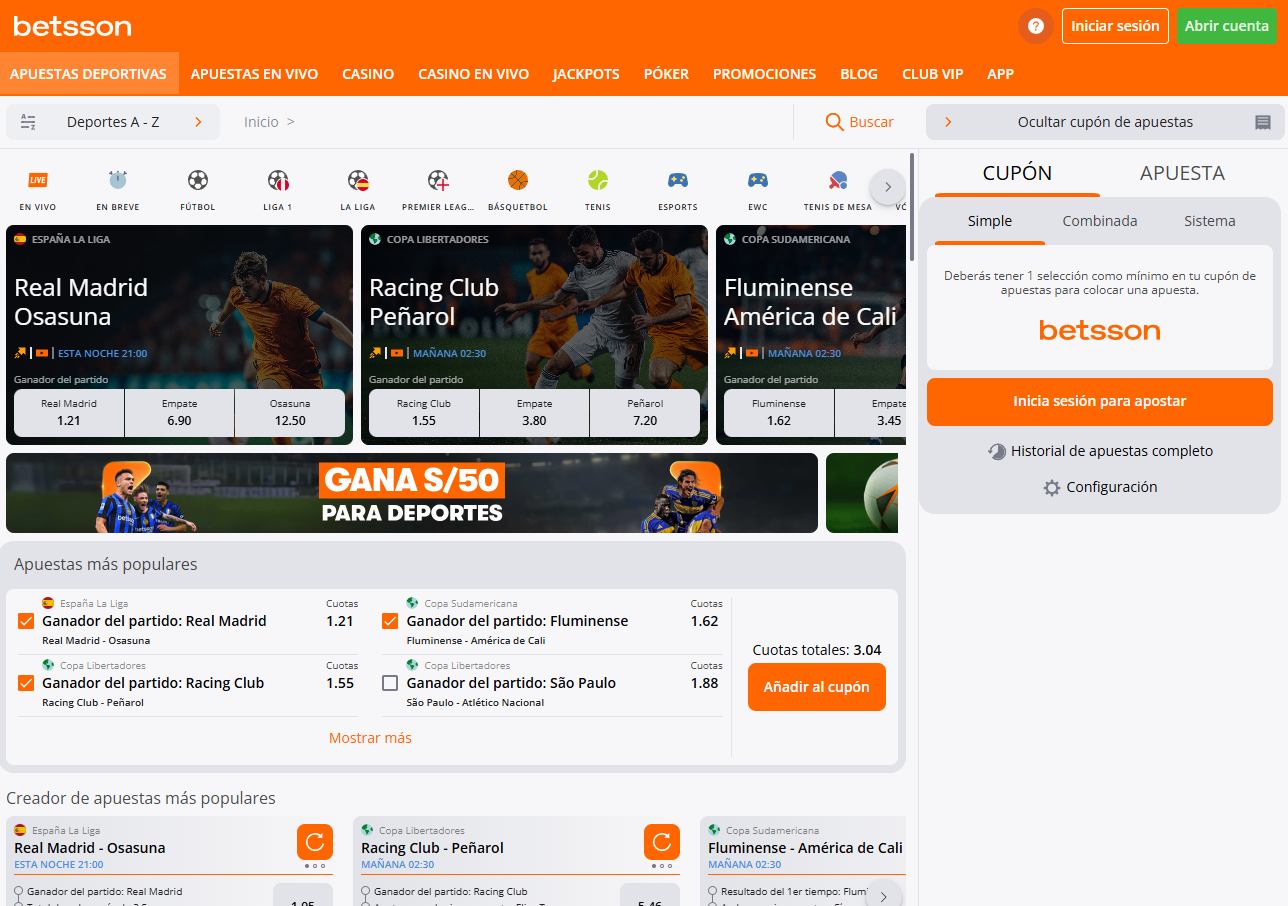Uncheck the Ganador Fluminense selection
The width and height of the screenshot is (1288, 906).
coord(390,621)
